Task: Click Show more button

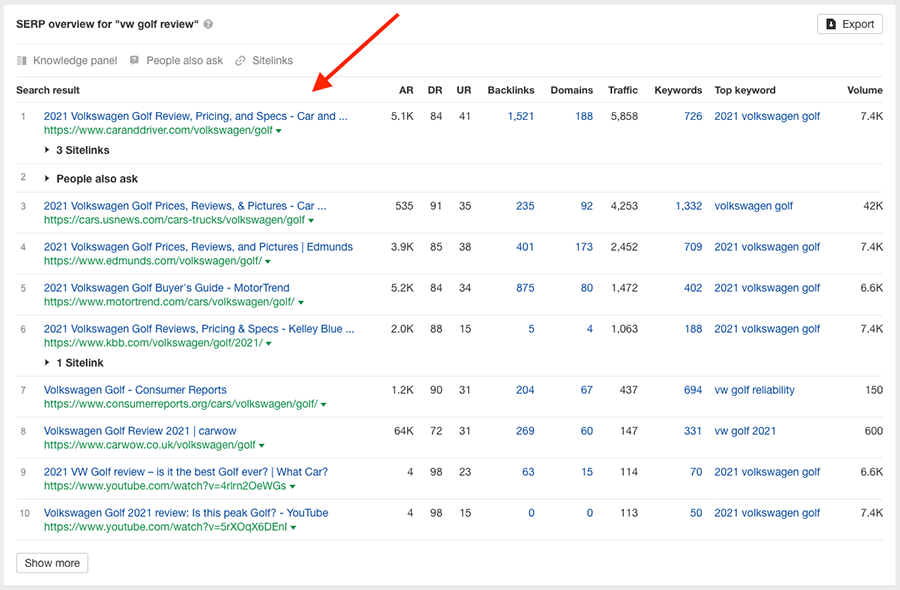Action: pyautogui.click(x=52, y=563)
